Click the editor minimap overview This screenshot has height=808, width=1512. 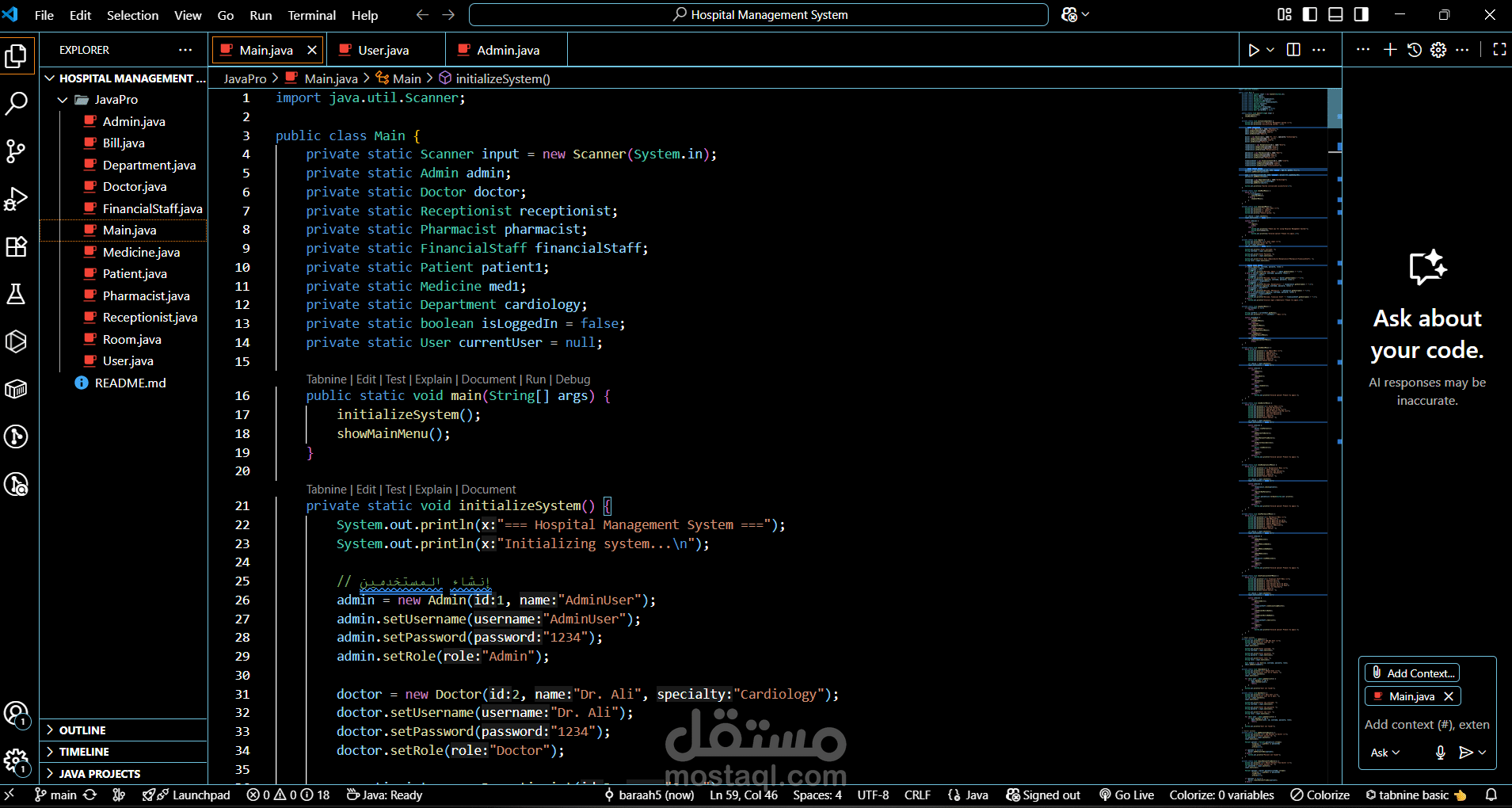1283,436
